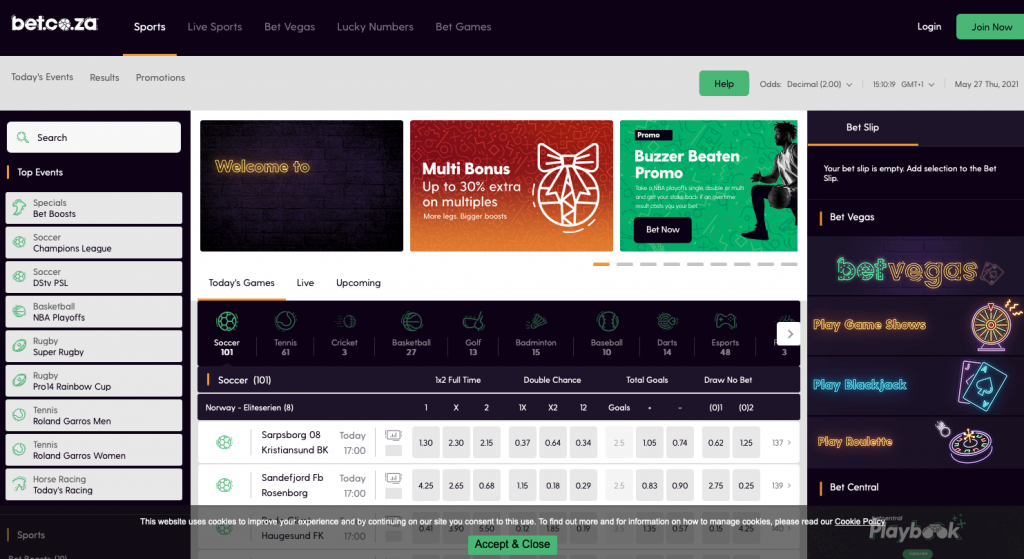Open the Results link
This screenshot has width=1024, height=559.
[x=104, y=78]
